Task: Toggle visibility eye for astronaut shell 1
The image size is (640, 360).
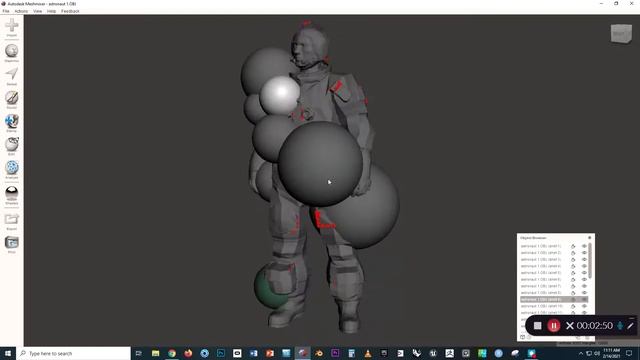Action: click(584, 246)
